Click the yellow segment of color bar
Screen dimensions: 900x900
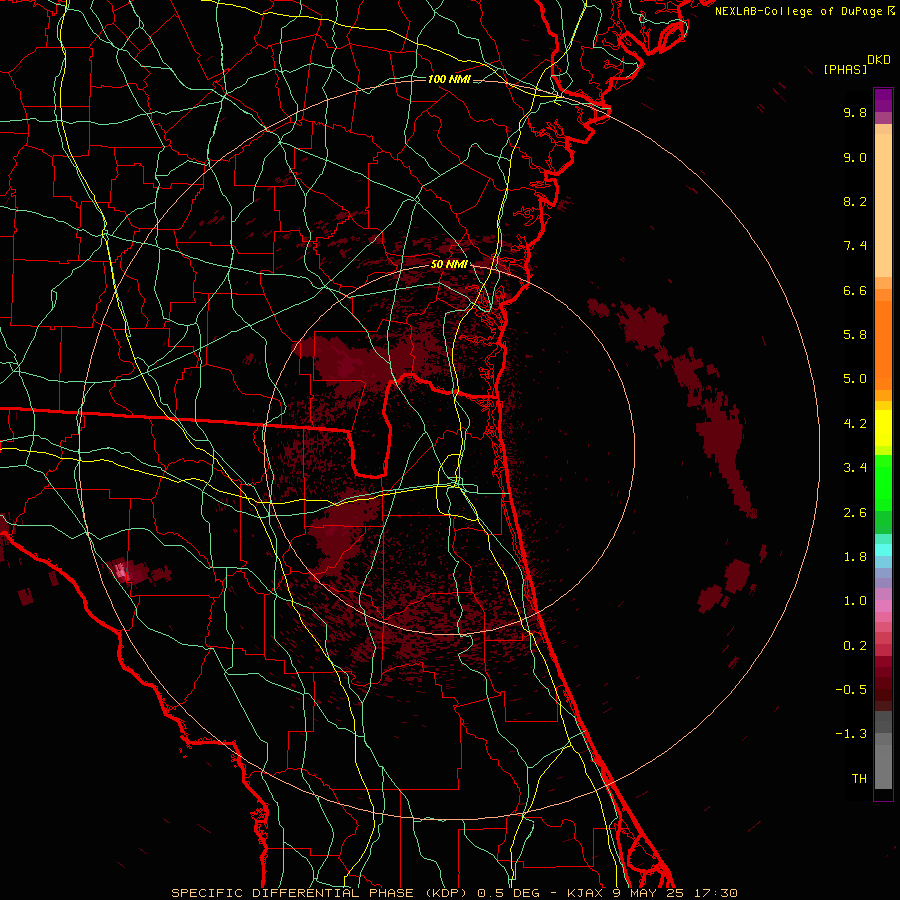[x=883, y=428]
